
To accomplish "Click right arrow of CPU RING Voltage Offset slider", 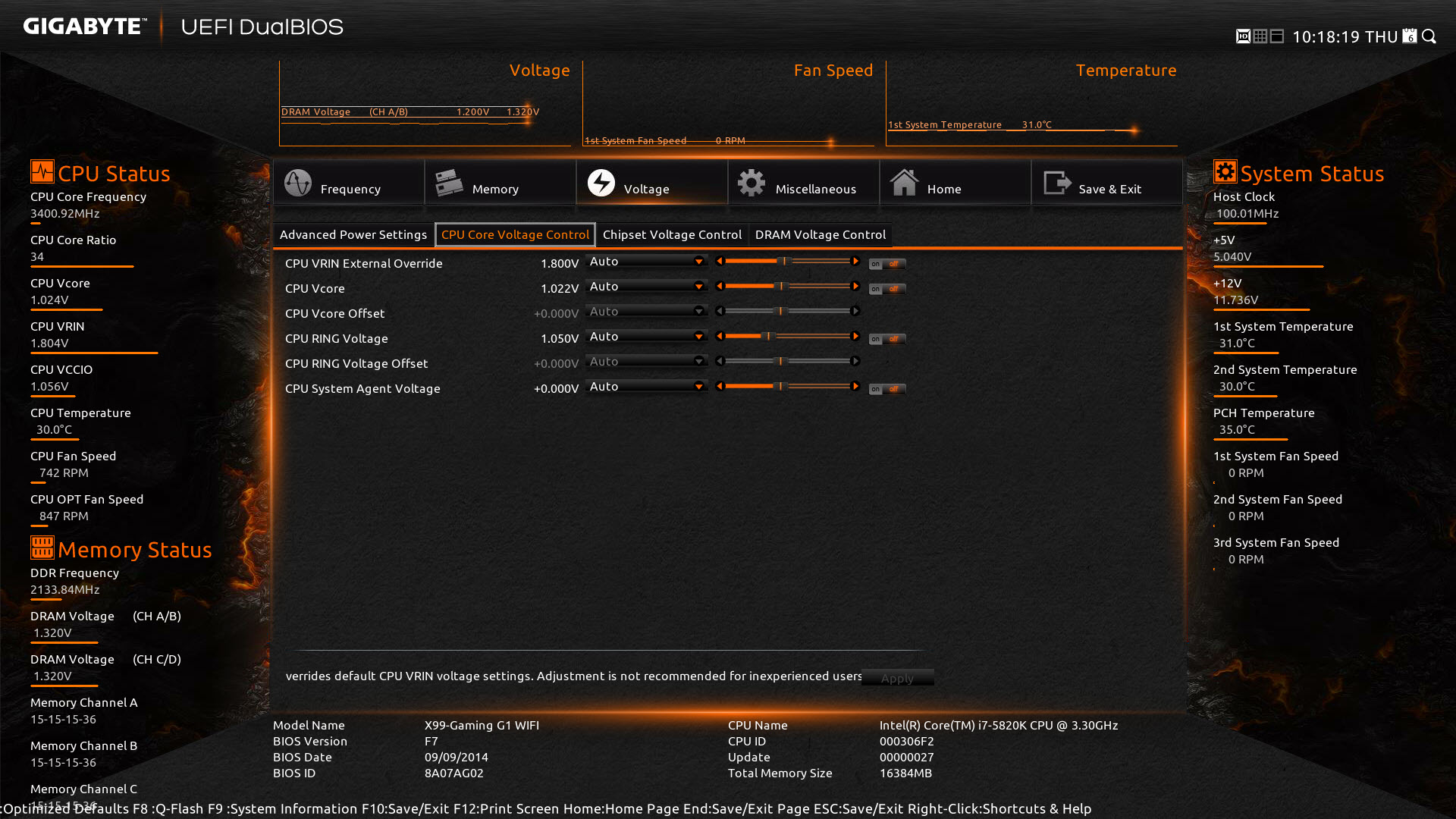I will click(855, 362).
